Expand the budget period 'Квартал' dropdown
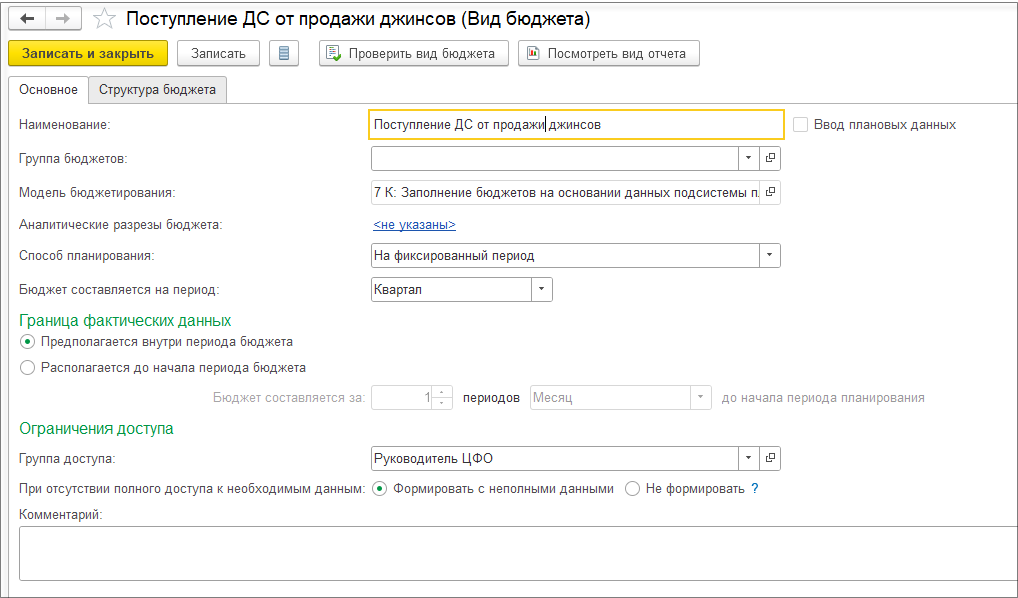This screenshot has width=1018, height=598. coord(541,289)
